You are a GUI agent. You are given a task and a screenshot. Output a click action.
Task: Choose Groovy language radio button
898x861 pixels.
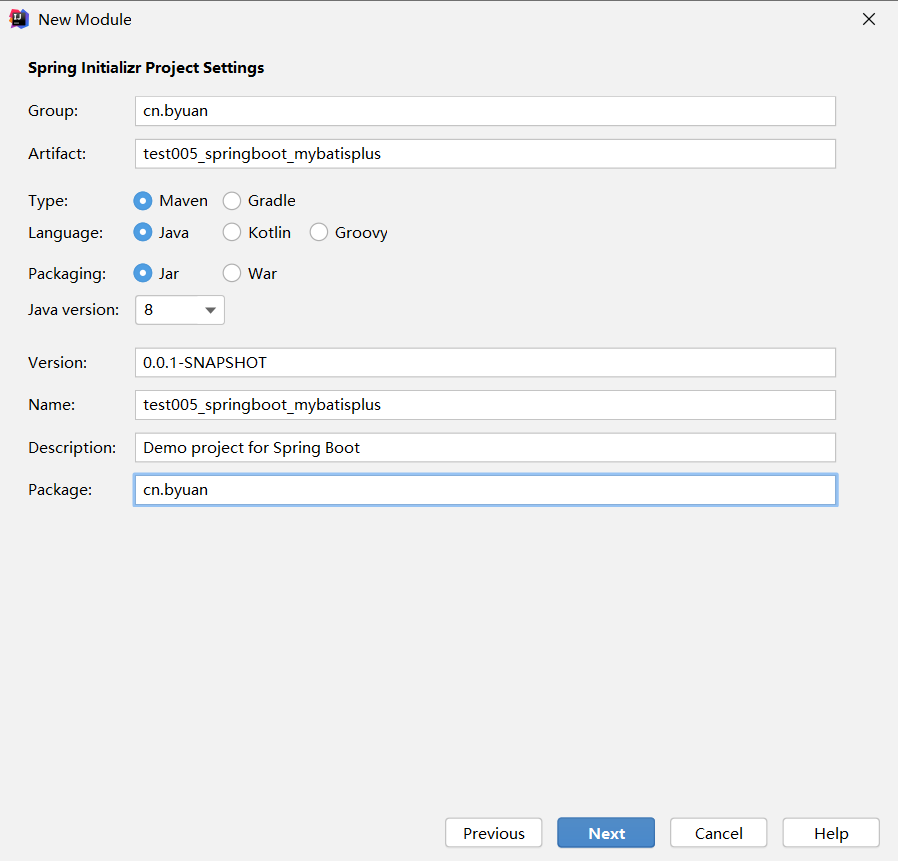click(318, 233)
